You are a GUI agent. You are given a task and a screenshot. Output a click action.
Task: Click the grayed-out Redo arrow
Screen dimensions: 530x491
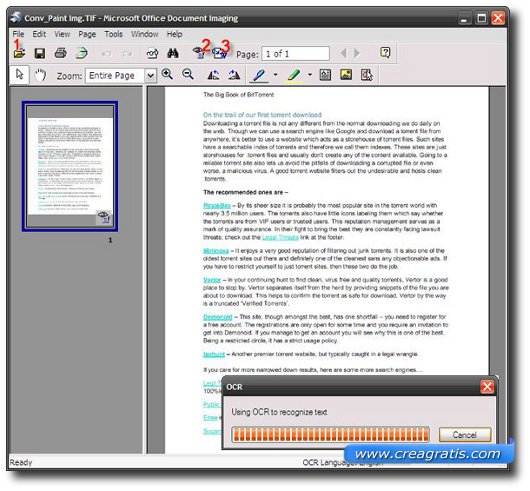127,53
